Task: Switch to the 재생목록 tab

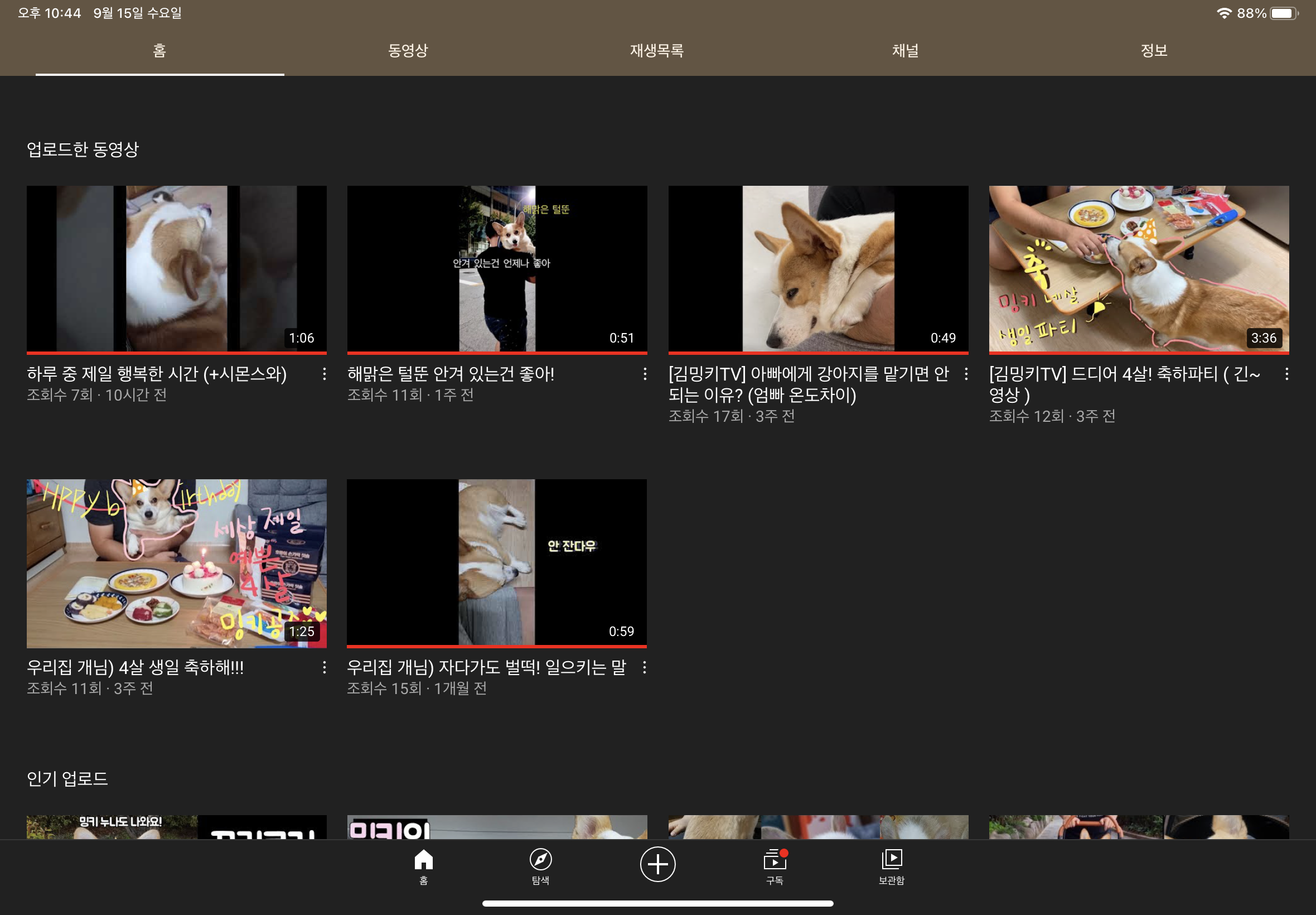Action: (x=656, y=50)
